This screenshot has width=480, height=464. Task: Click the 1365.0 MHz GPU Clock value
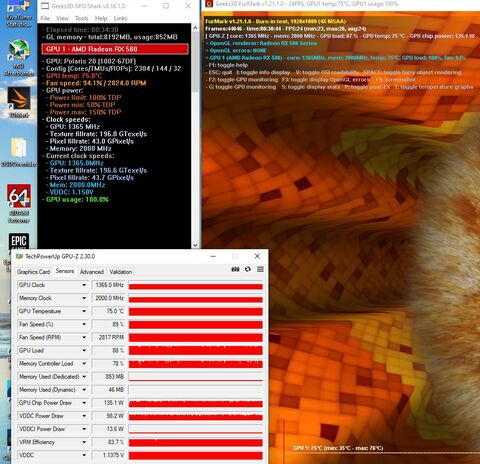tap(108, 285)
